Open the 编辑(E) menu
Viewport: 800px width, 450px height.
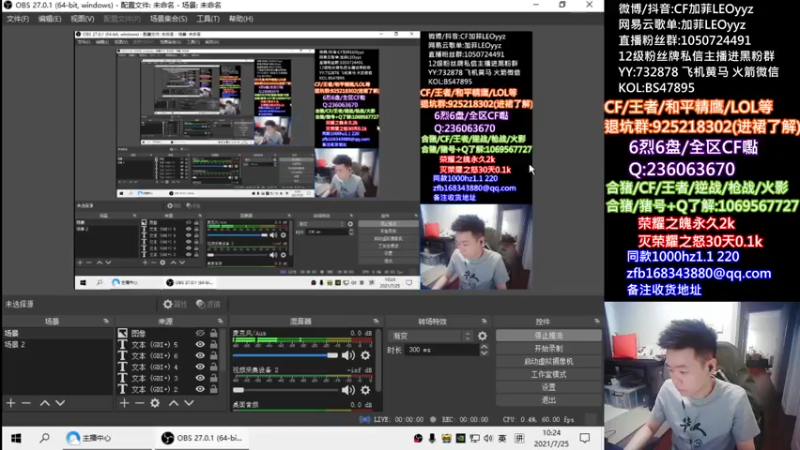tap(49, 19)
